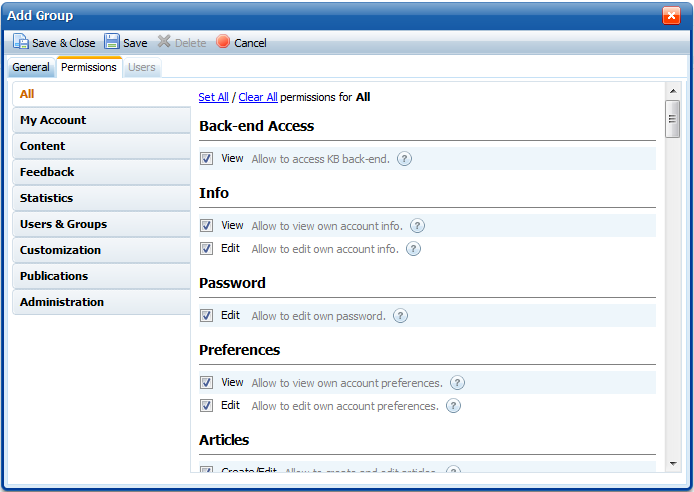694x492 pixels.
Task: Click the scrollbar up arrow
Action: pyautogui.click(x=673, y=91)
